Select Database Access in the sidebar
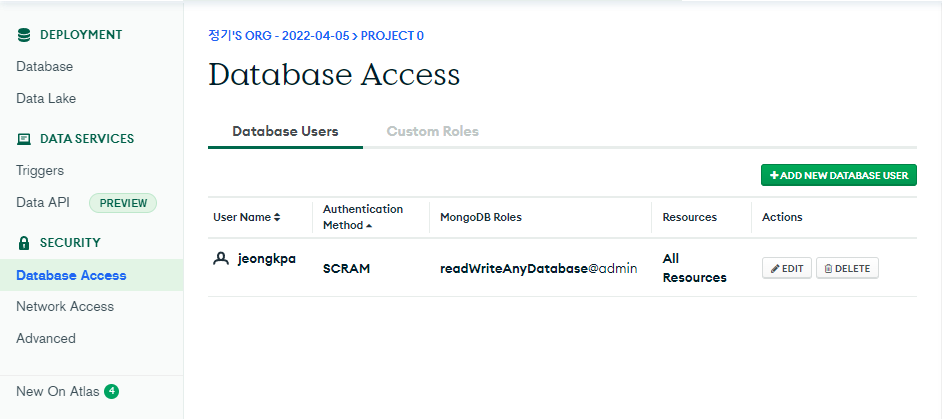The image size is (942, 419). 91,275
